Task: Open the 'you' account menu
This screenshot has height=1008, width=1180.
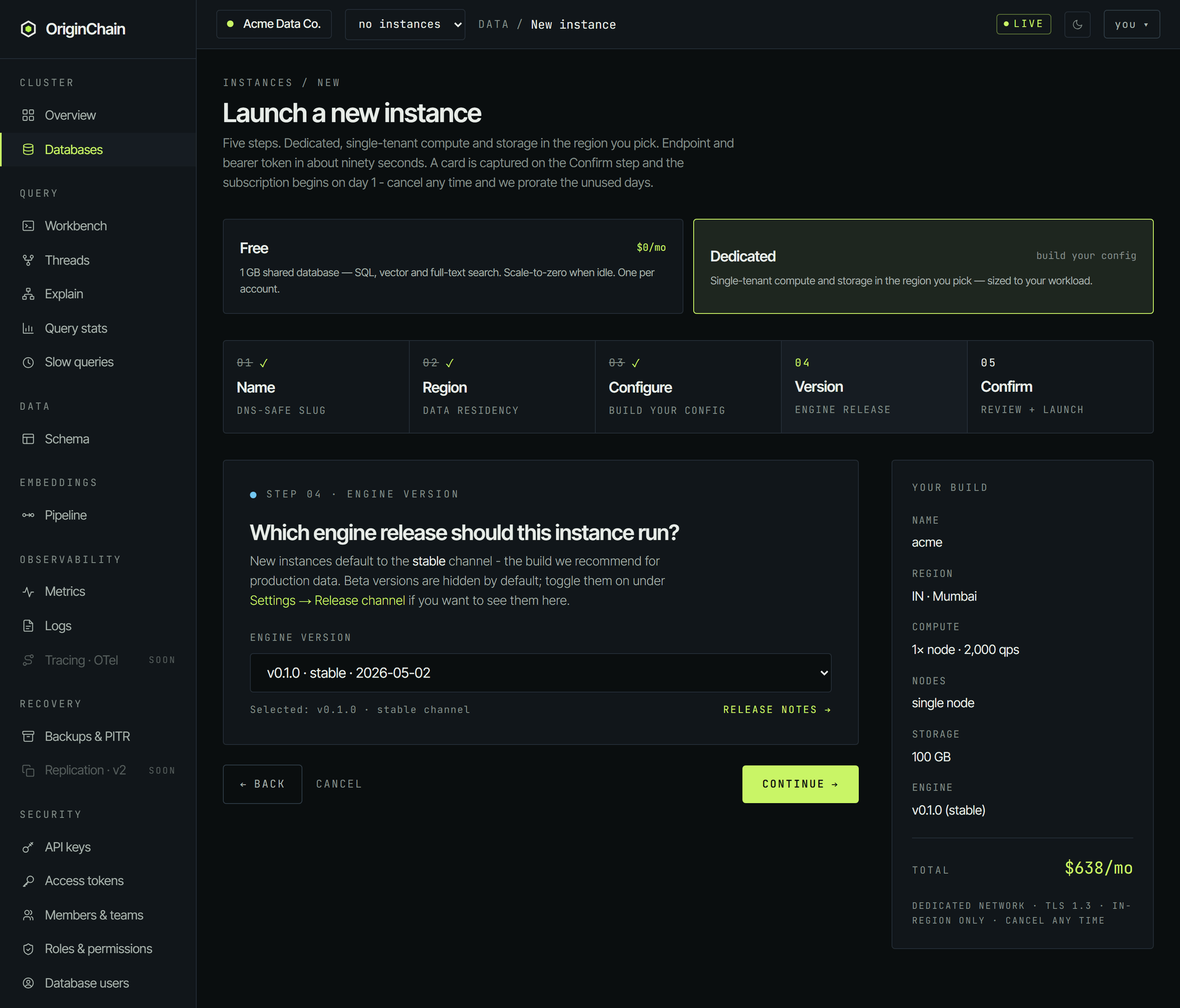Action: point(1131,25)
